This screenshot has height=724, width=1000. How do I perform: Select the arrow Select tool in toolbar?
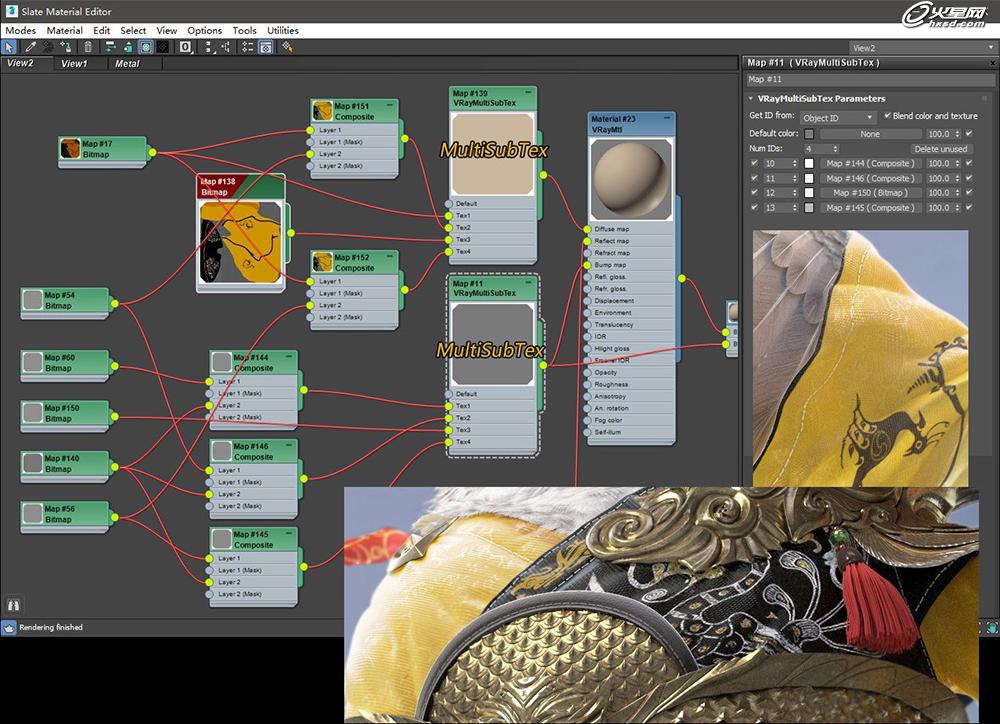(x=9, y=47)
